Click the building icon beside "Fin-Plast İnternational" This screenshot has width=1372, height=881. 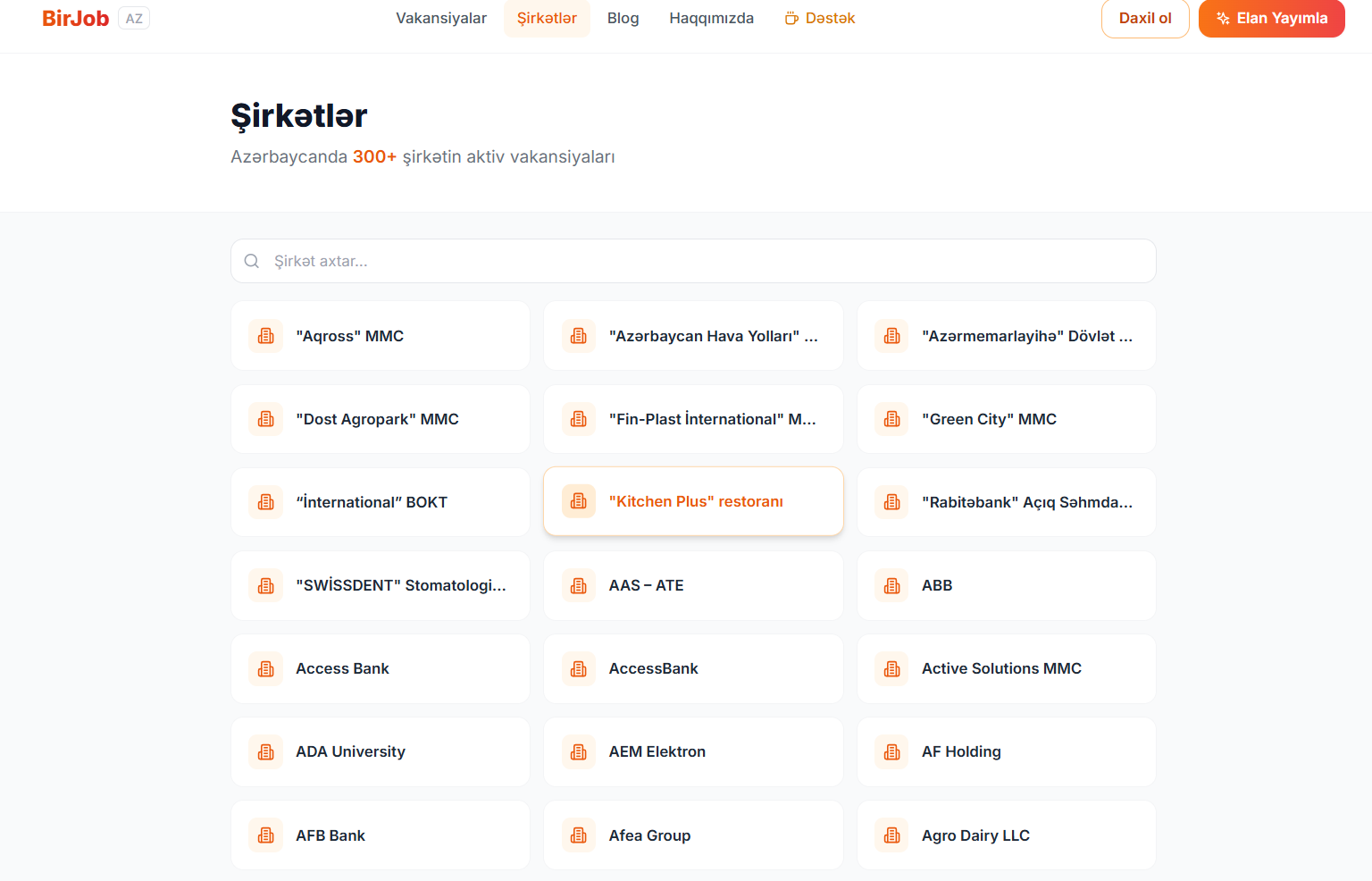pyautogui.click(x=579, y=419)
